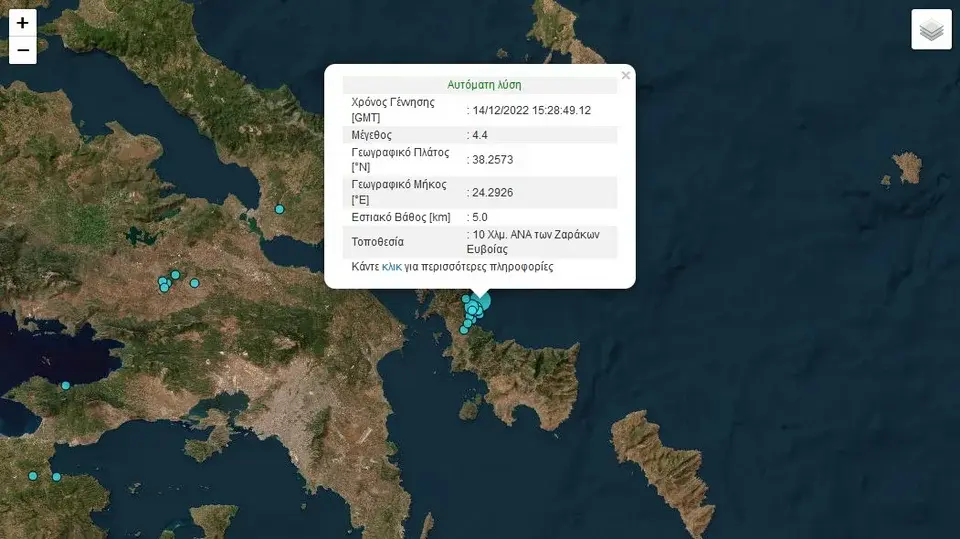
Task: Zoom in on the map
Action: click(22, 23)
